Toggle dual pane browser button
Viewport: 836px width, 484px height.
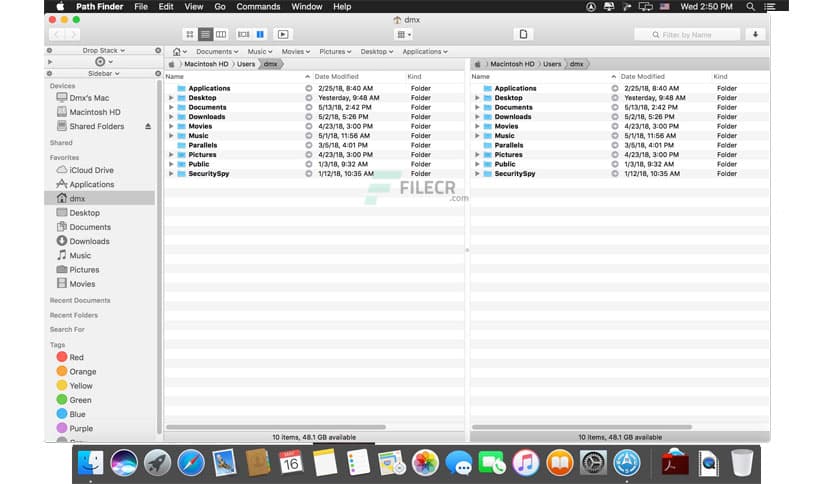point(260,34)
